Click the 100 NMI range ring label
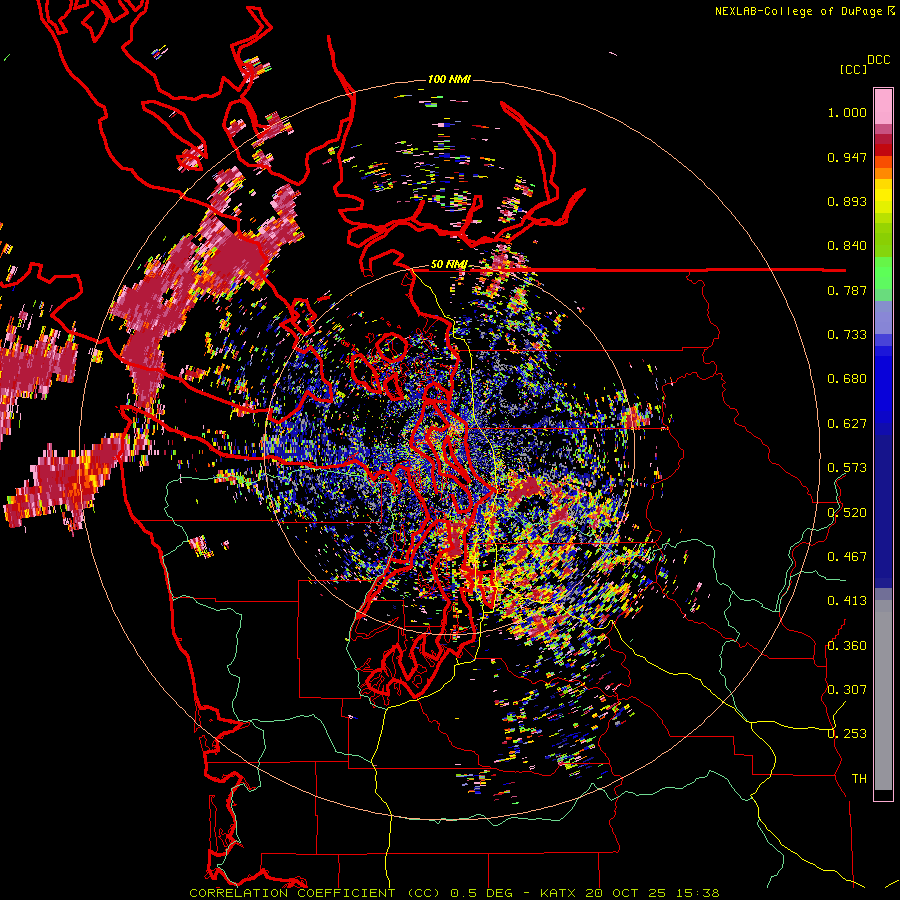 tap(449, 79)
